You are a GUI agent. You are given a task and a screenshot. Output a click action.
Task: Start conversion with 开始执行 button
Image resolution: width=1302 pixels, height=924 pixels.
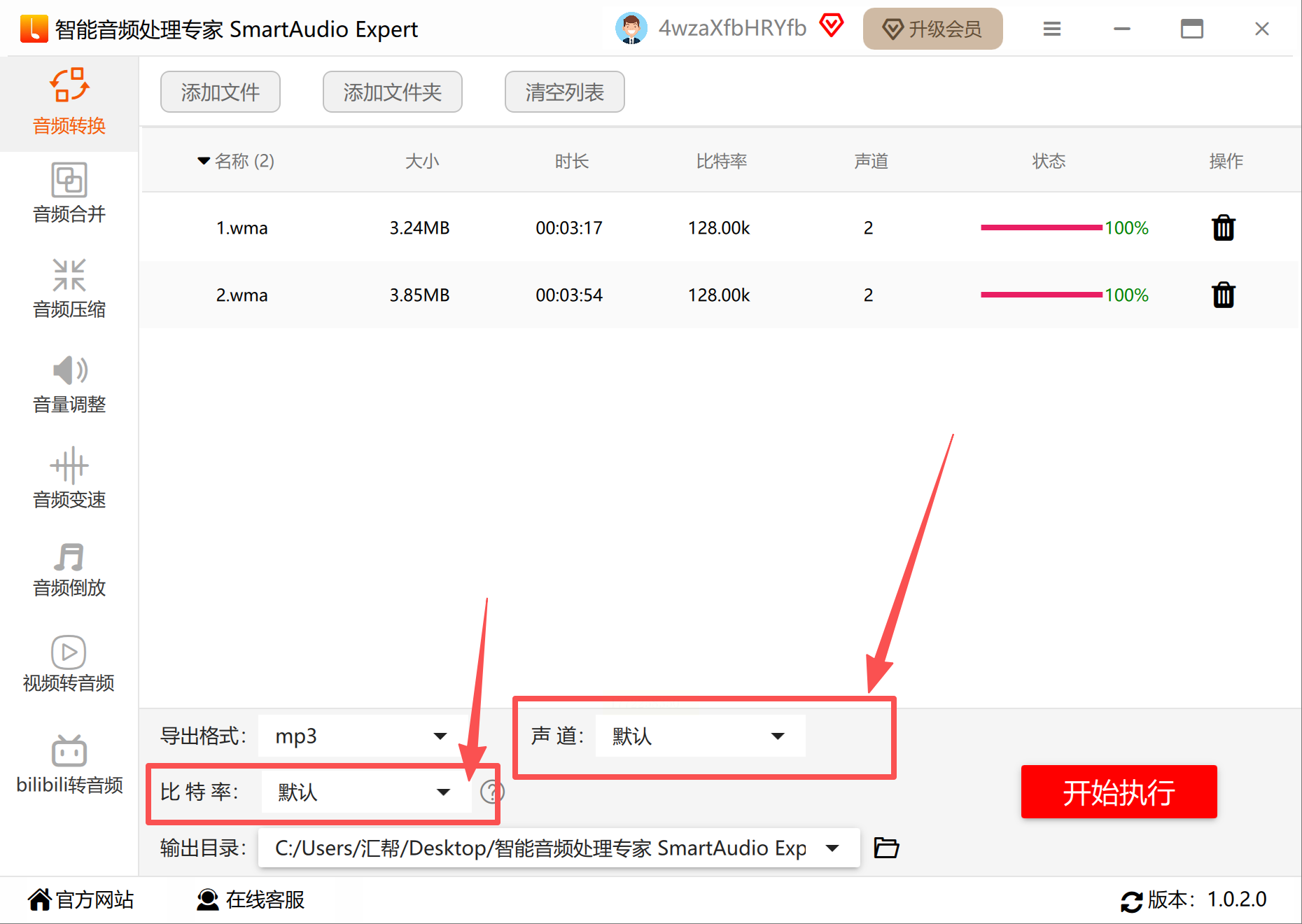coord(1119,792)
